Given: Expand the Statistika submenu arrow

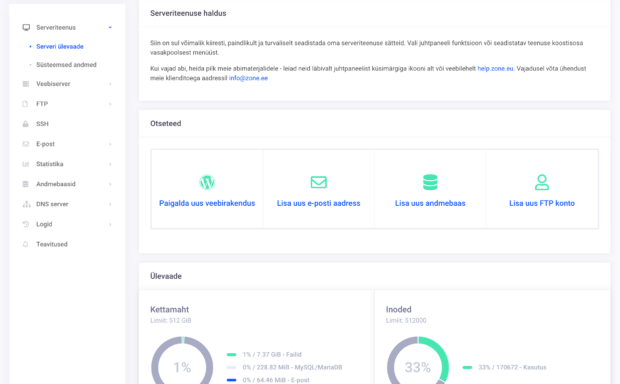Looking at the screenshot, I should (110, 164).
